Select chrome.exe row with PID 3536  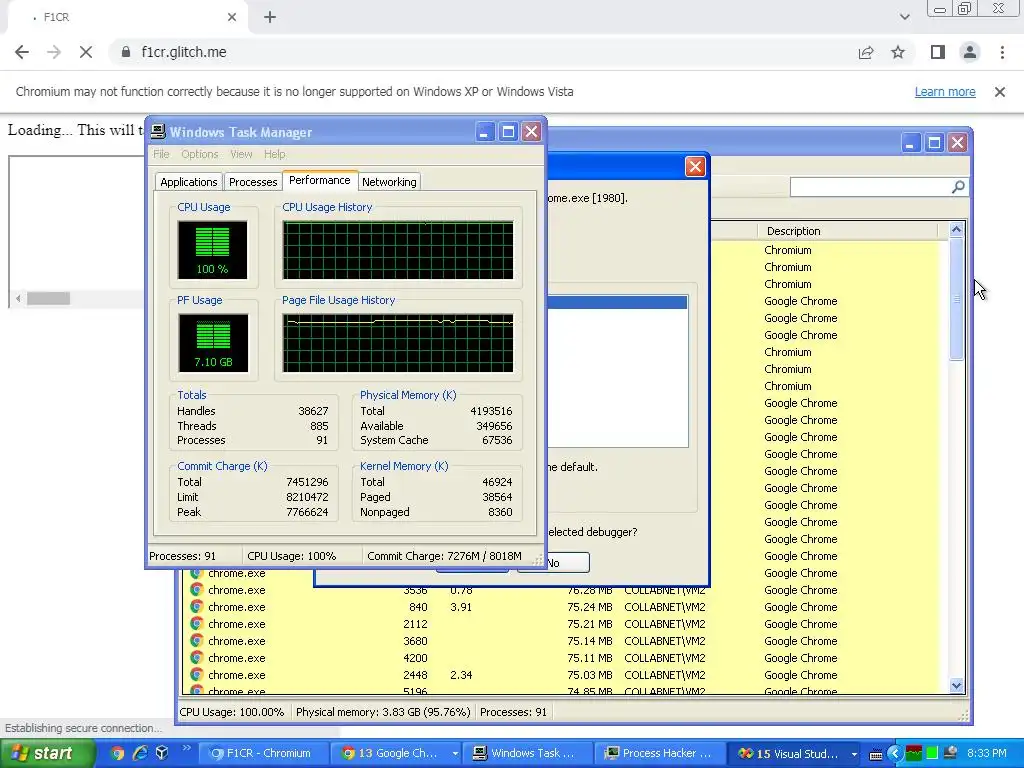(566, 590)
